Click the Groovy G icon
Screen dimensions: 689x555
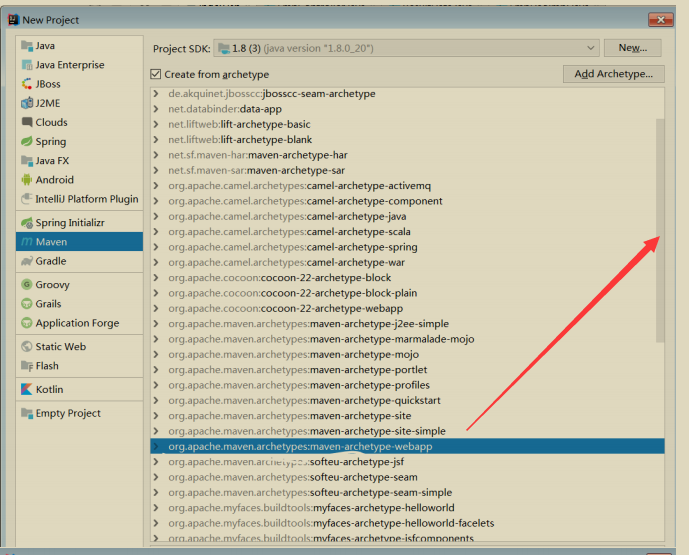pos(27,285)
